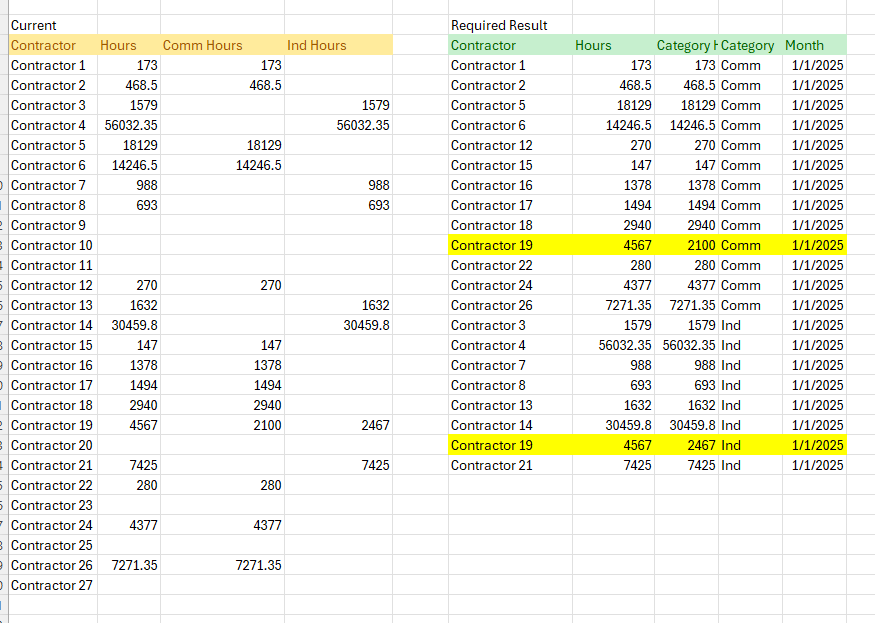The width and height of the screenshot is (875, 623).
Task: Click the truncated "Category H" header cell
Action: (x=686, y=45)
